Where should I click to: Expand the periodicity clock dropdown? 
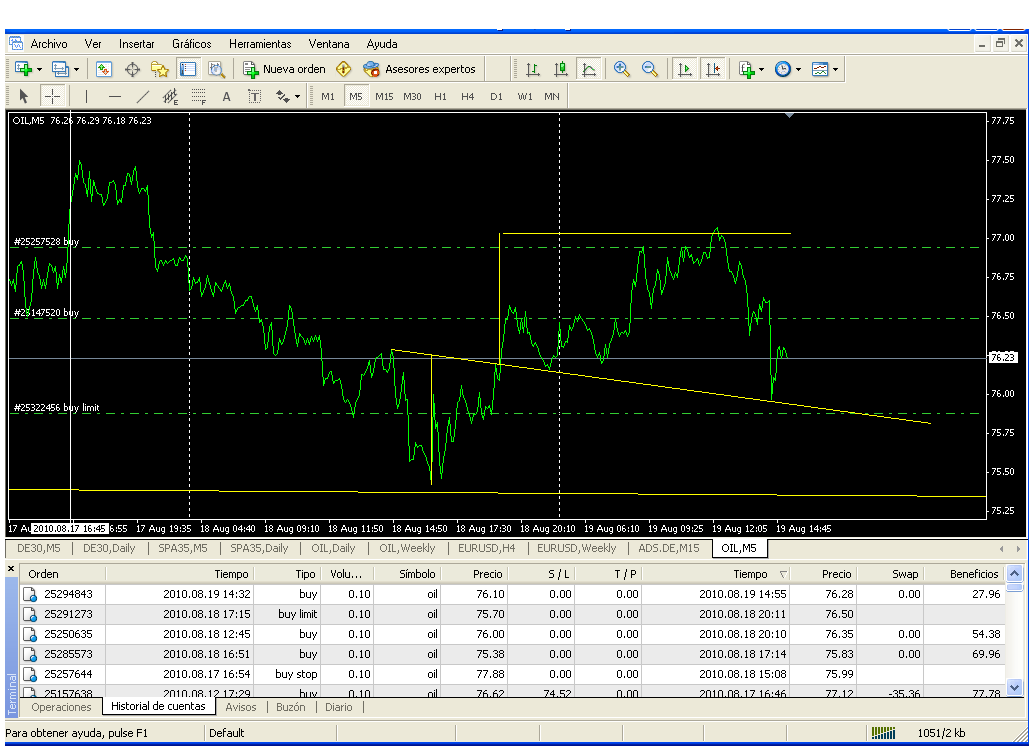coord(788,69)
